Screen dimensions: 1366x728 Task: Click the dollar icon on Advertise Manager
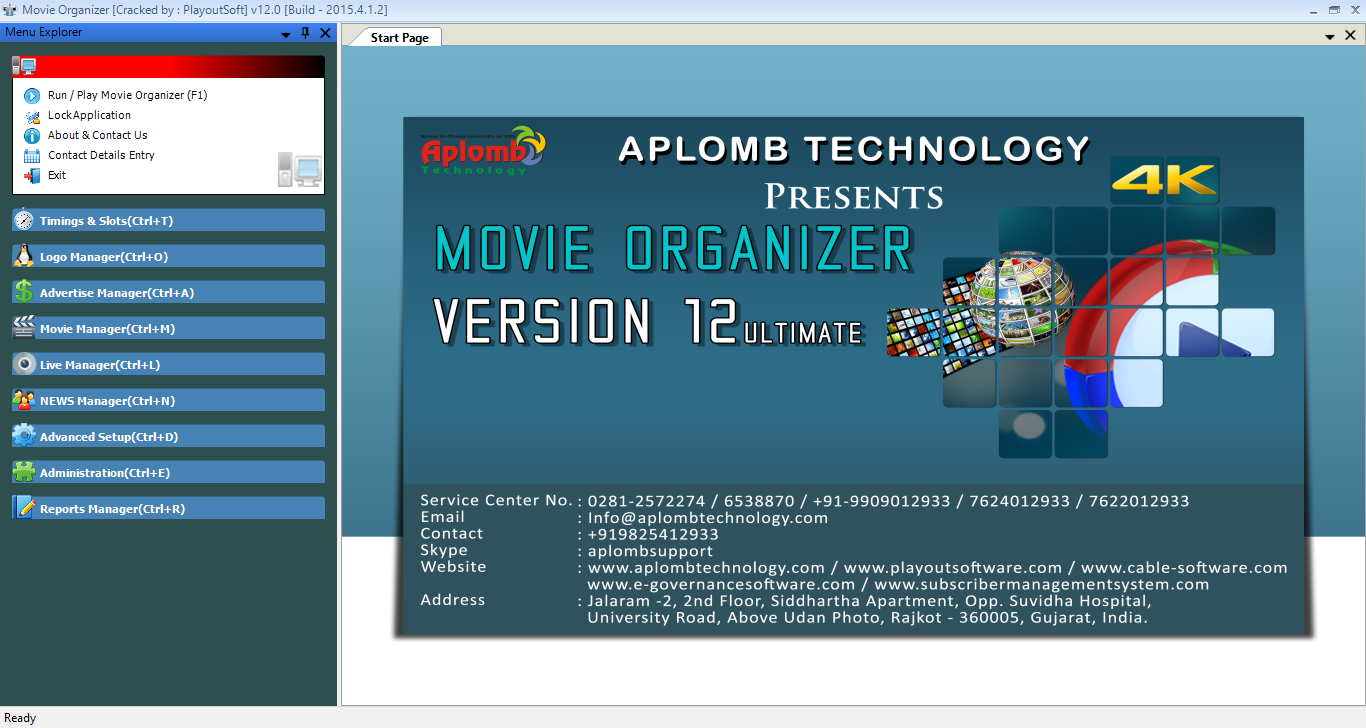coord(23,292)
